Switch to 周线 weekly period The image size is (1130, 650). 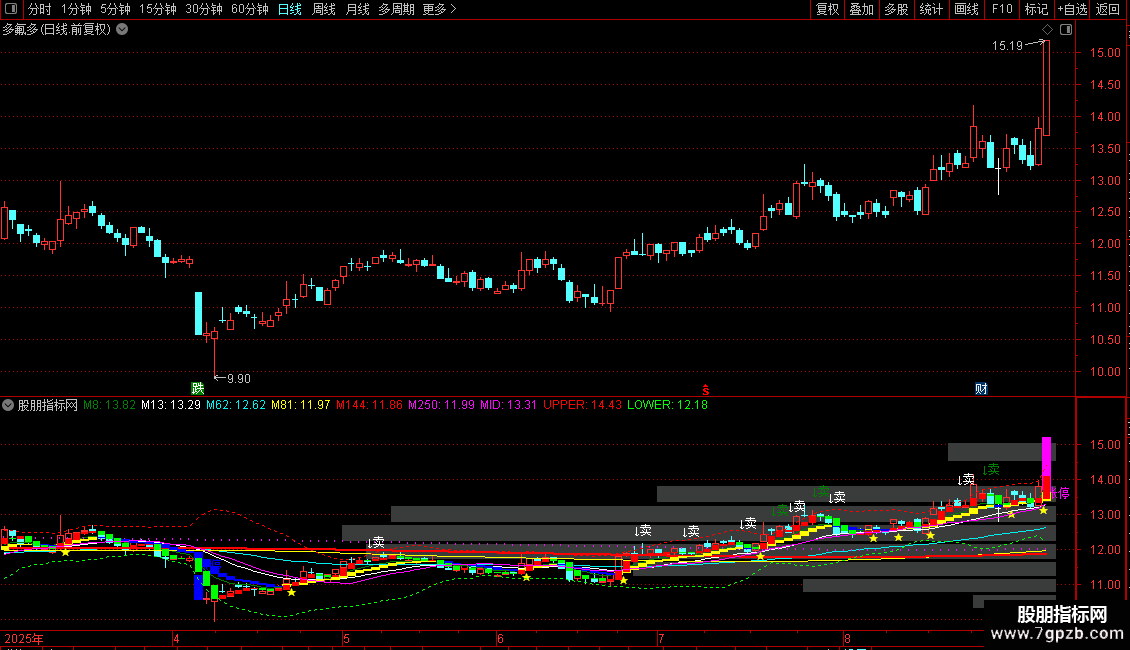(324, 9)
